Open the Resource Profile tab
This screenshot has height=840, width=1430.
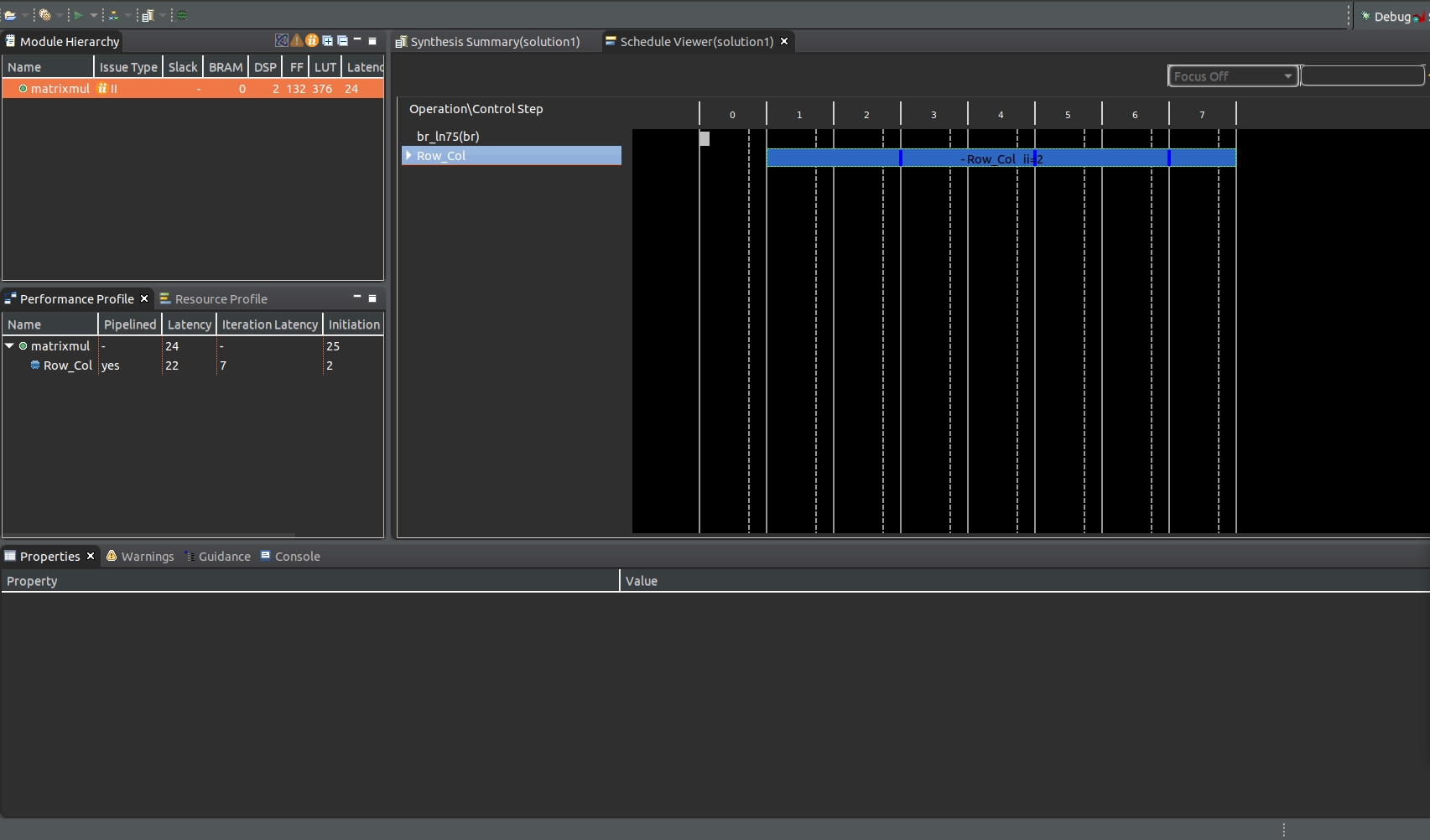point(222,298)
